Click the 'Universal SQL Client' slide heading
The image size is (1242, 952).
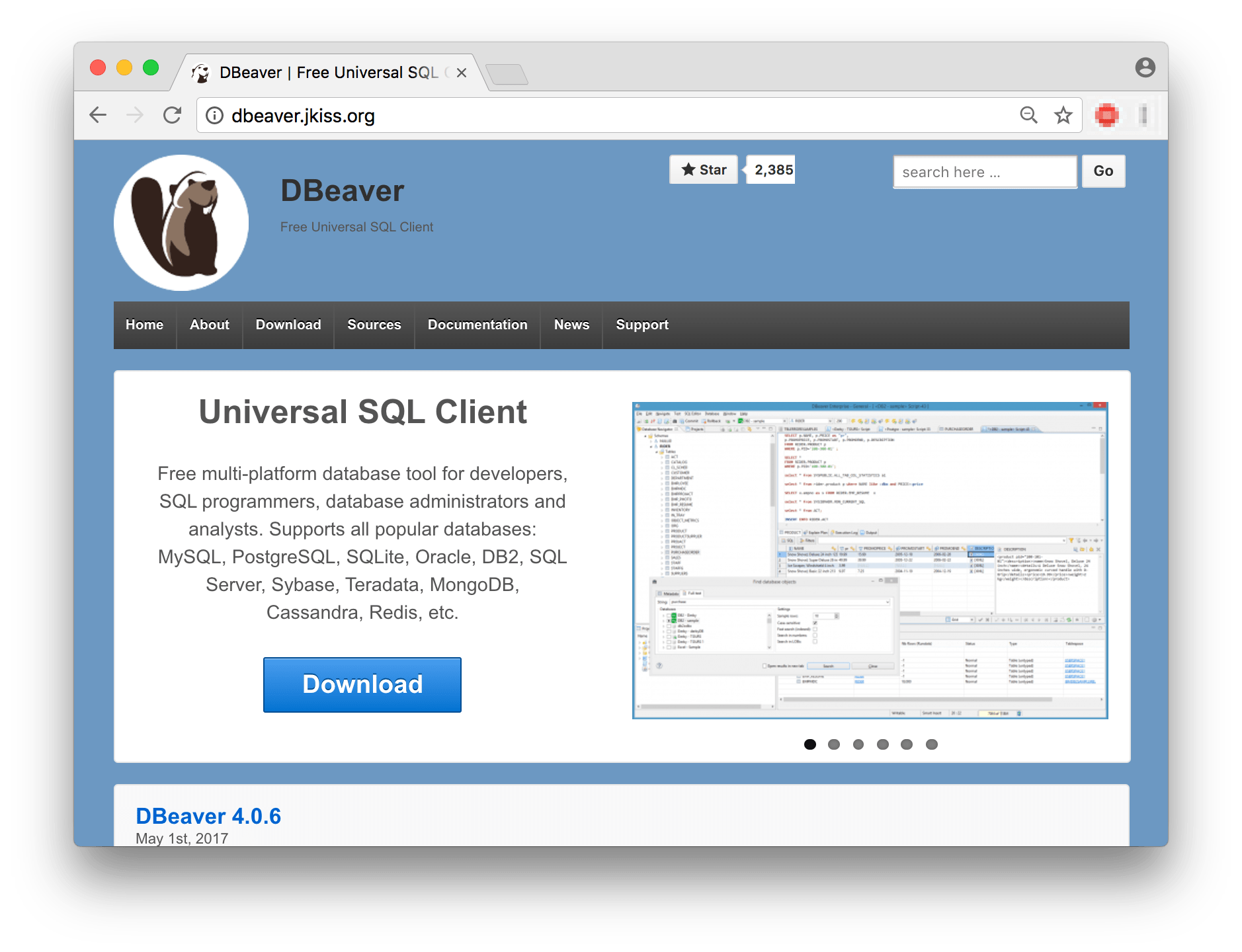tap(363, 412)
